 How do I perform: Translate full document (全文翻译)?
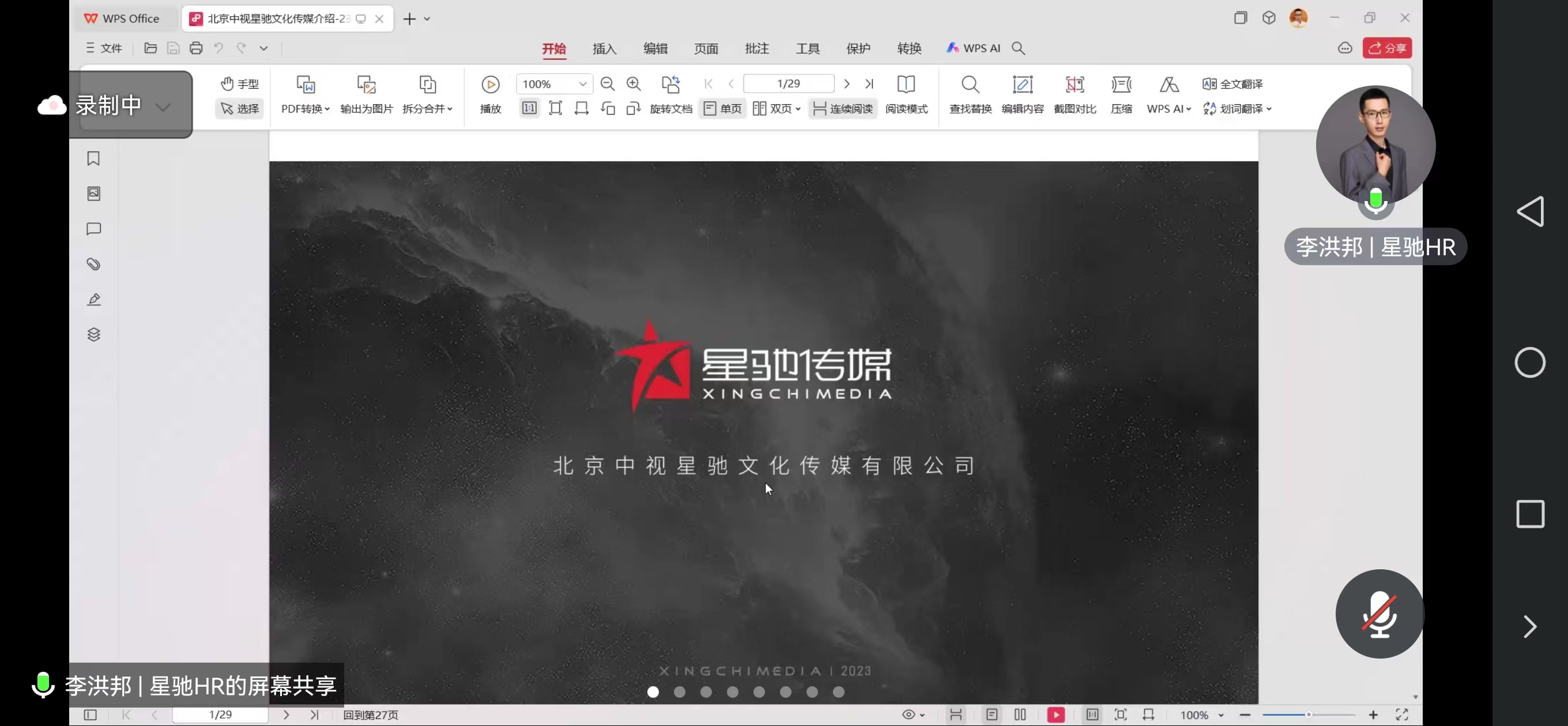[x=1232, y=84]
